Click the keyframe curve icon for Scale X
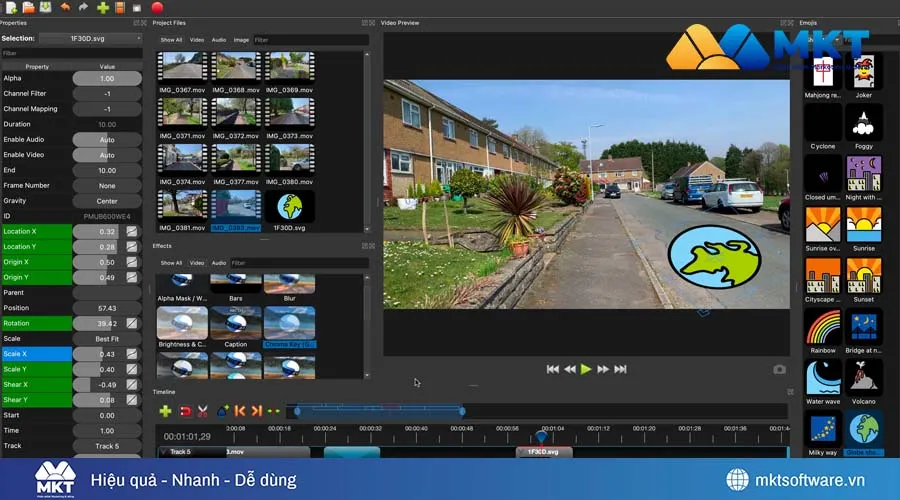Screen dimensions: 900x500 tap(131, 354)
